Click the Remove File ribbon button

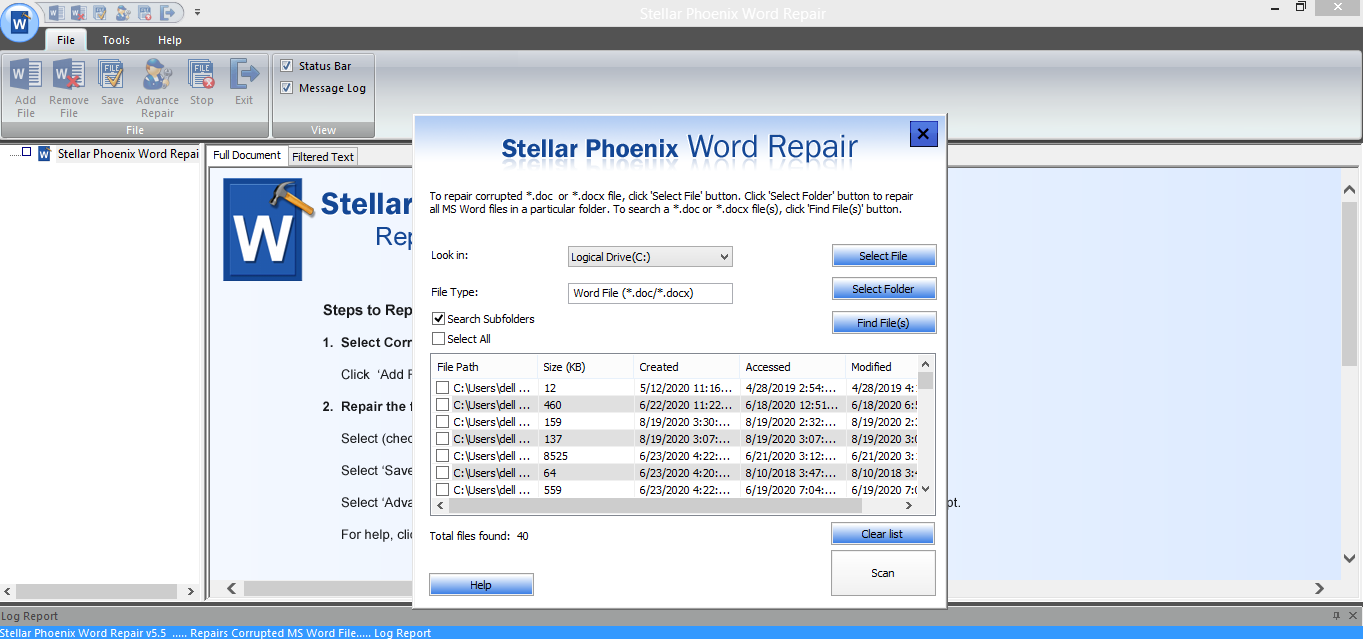(x=69, y=88)
